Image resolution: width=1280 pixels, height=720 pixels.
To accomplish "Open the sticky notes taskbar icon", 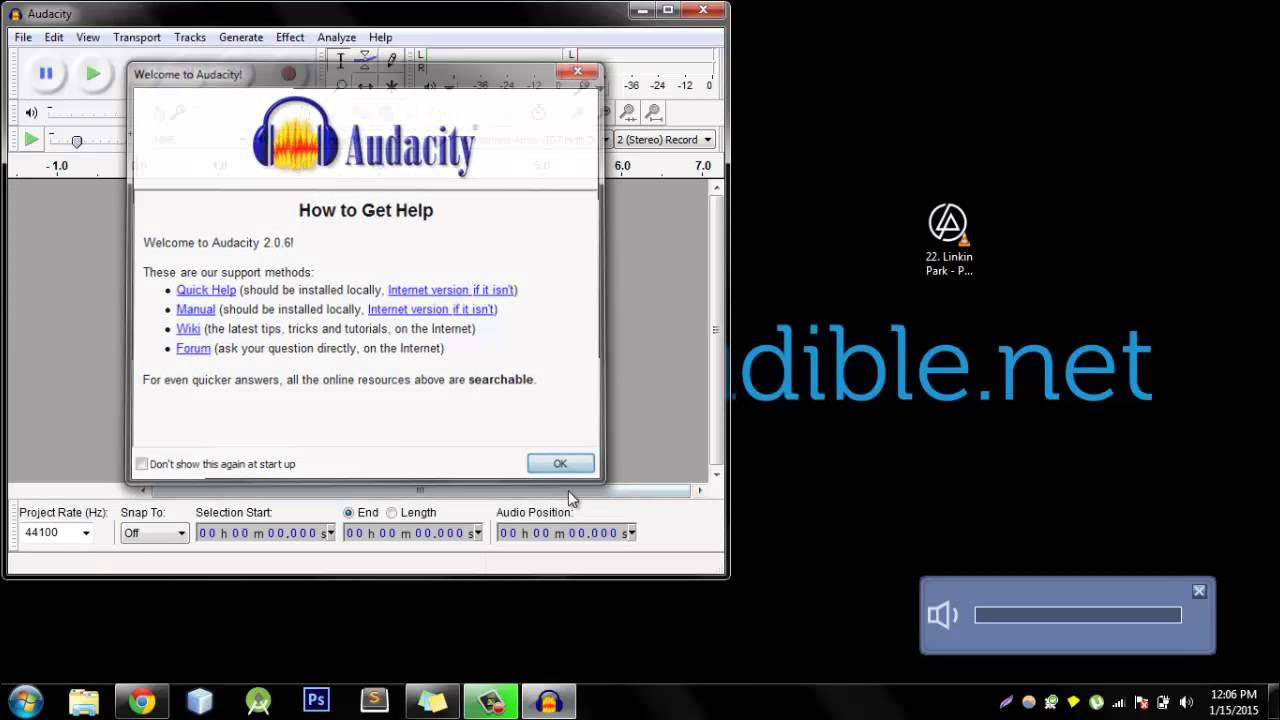I will [432, 701].
